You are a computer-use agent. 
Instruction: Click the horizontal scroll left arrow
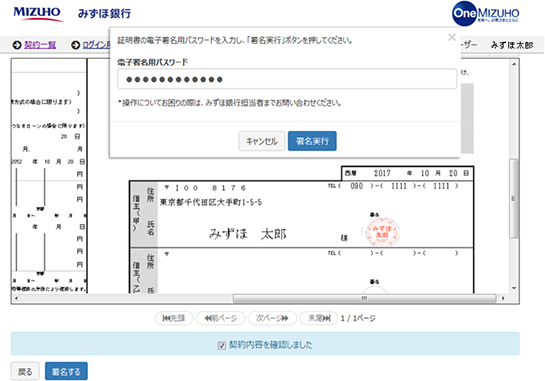point(16,298)
